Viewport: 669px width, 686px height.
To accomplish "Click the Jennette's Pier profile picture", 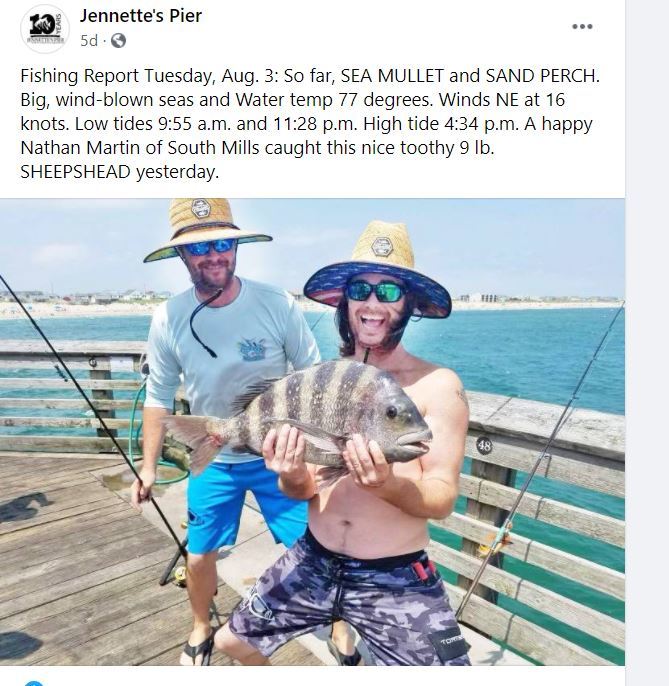I will 45,29.
